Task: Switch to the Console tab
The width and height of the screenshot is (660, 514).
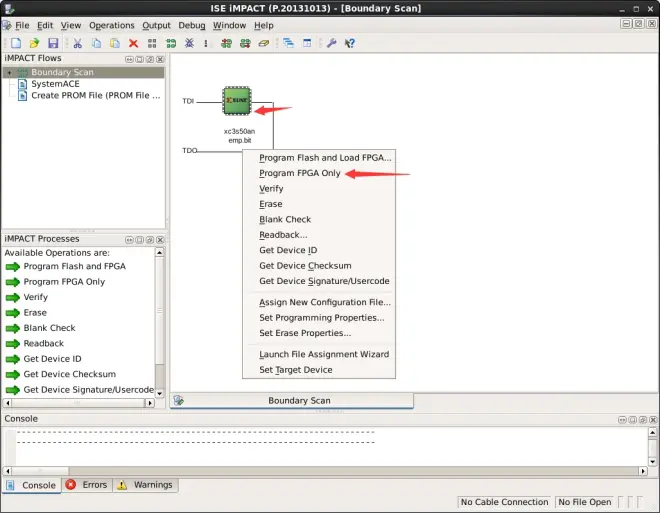Action: click(32, 485)
